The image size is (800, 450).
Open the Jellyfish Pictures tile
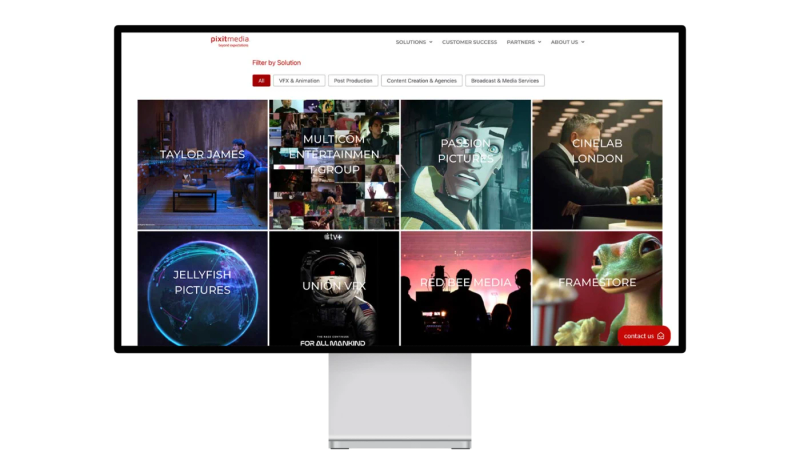pyautogui.click(x=203, y=288)
